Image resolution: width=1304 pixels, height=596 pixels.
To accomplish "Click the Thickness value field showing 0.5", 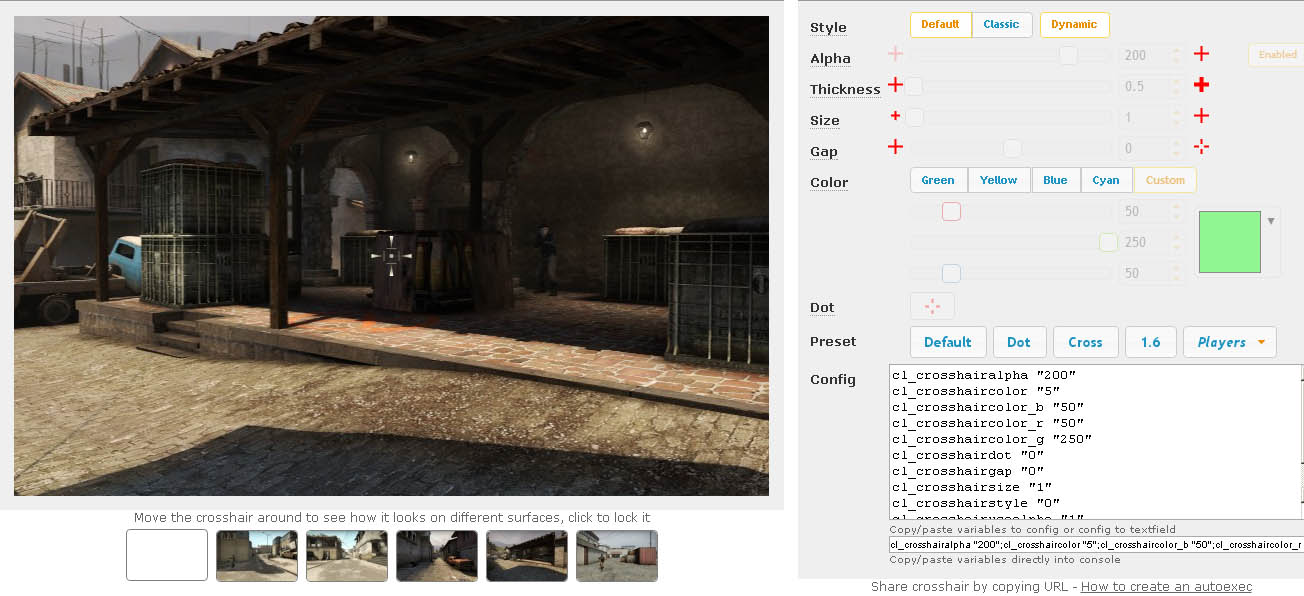I will click(1152, 86).
